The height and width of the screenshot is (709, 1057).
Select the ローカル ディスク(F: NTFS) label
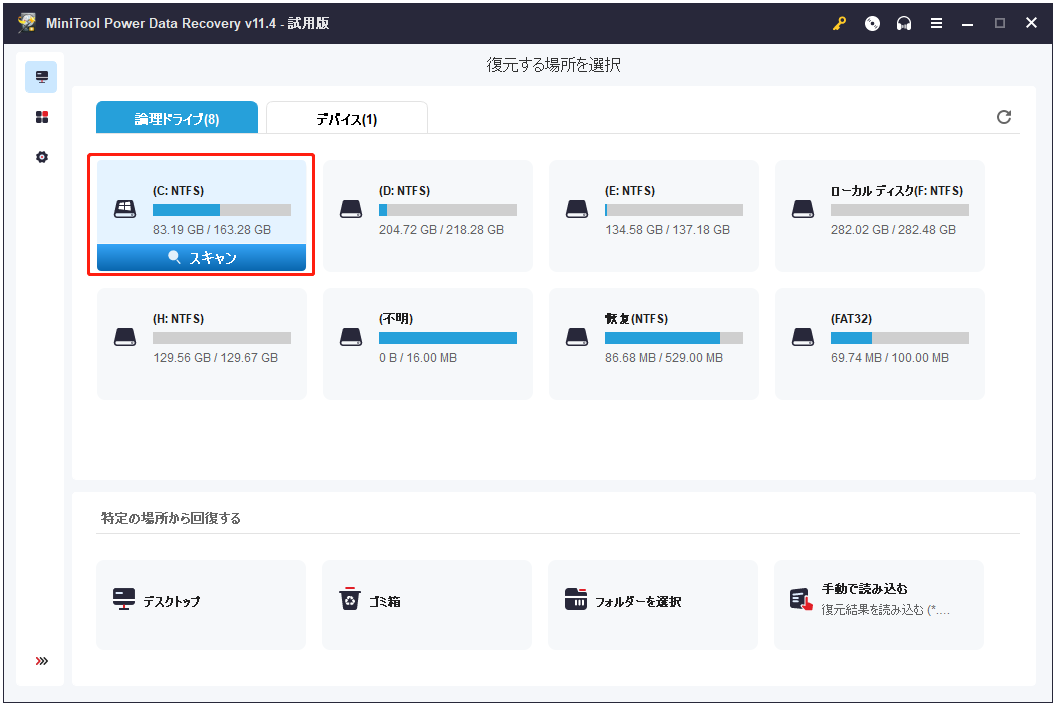(x=897, y=191)
